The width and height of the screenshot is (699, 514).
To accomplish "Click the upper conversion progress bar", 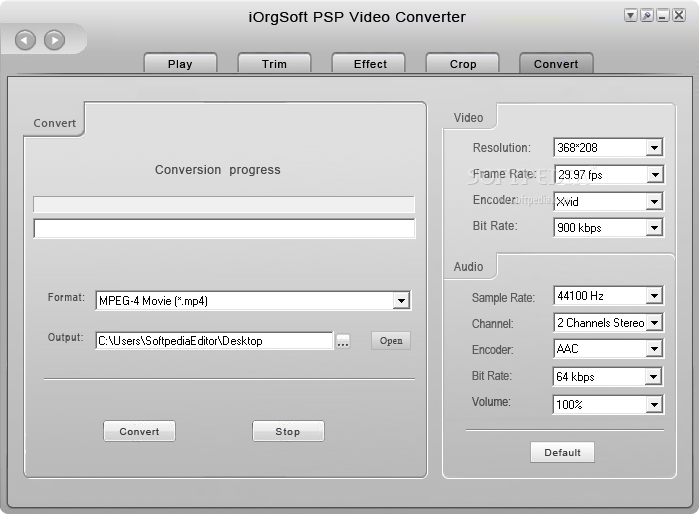I will point(224,204).
